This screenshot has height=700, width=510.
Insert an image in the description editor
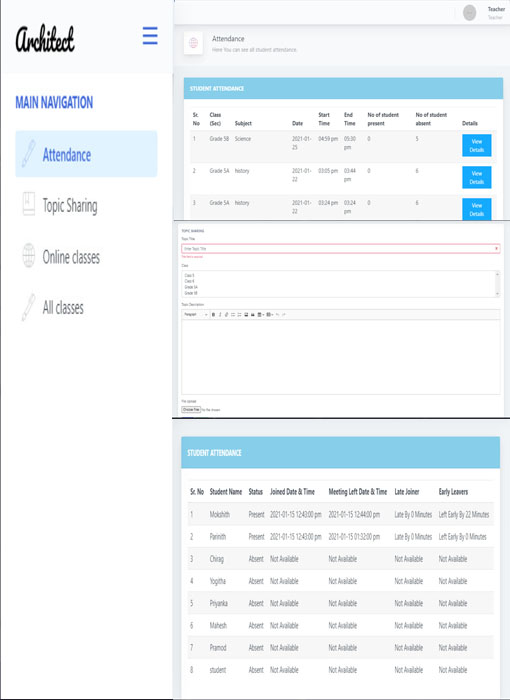[x=246, y=314]
